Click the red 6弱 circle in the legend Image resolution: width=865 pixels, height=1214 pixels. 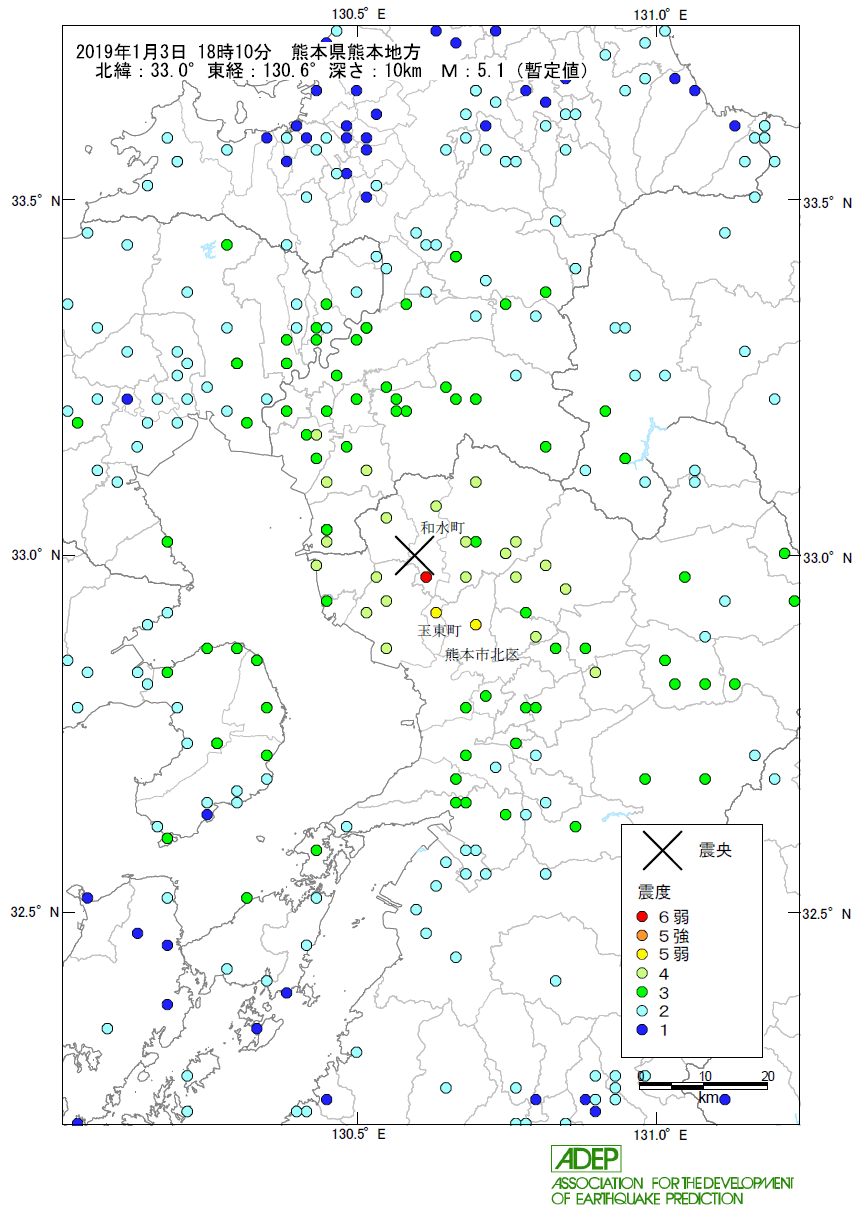pos(642,916)
